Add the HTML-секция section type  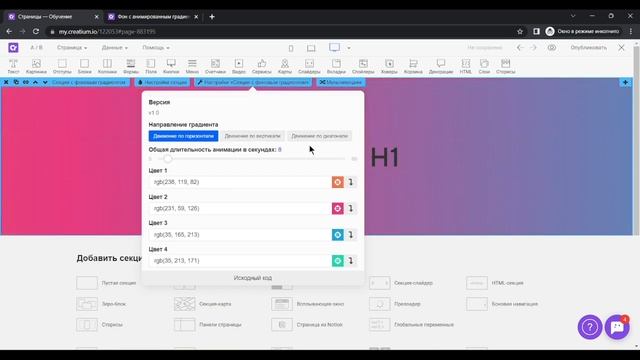click(495, 283)
